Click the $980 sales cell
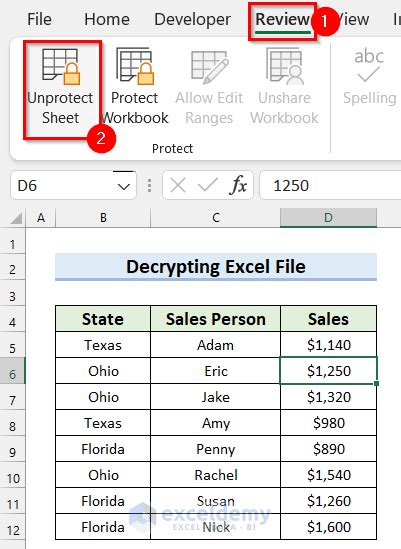The width and height of the screenshot is (401, 549). 329,423
